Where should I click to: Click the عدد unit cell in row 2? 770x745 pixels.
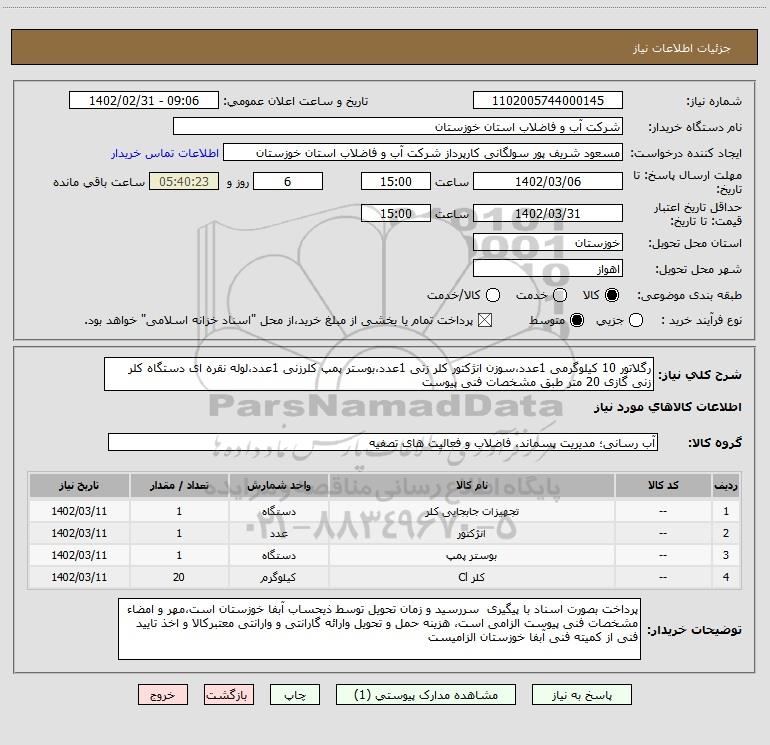point(278,533)
